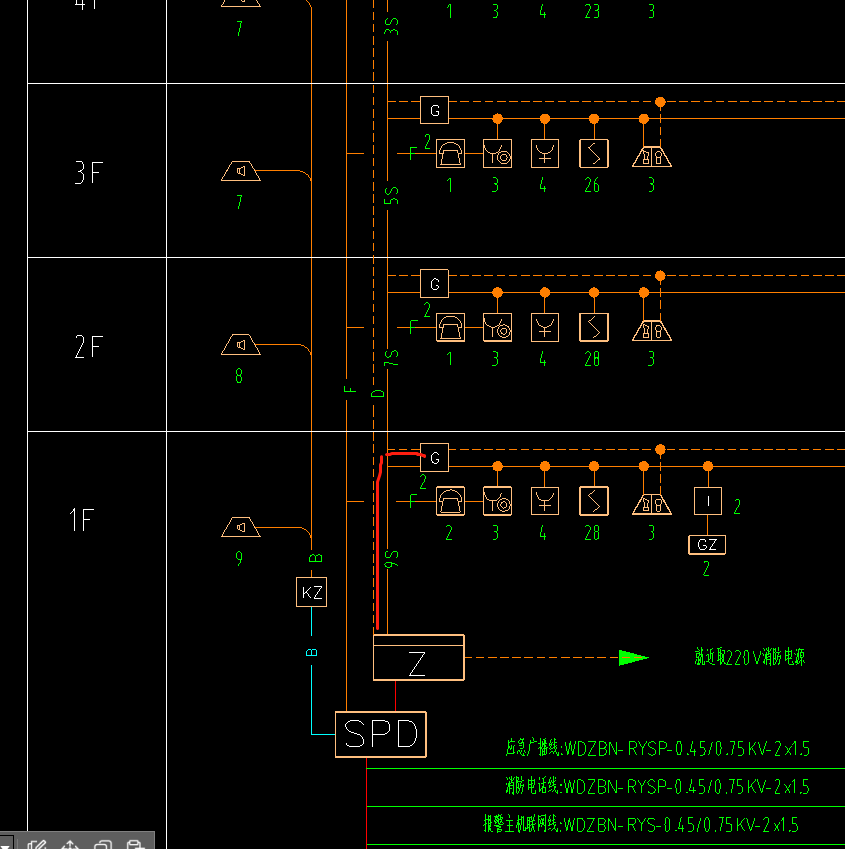Click the green power arrow head

[x=633, y=657]
